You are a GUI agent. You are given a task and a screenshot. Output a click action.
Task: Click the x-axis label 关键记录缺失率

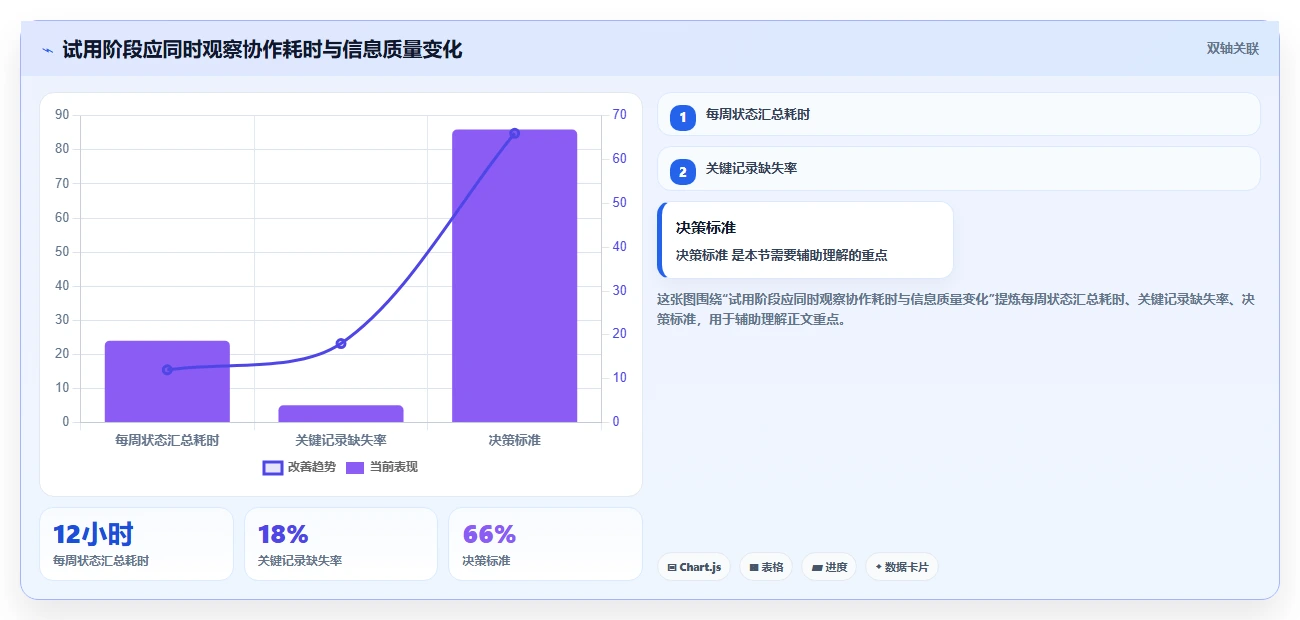click(x=341, y=440)
